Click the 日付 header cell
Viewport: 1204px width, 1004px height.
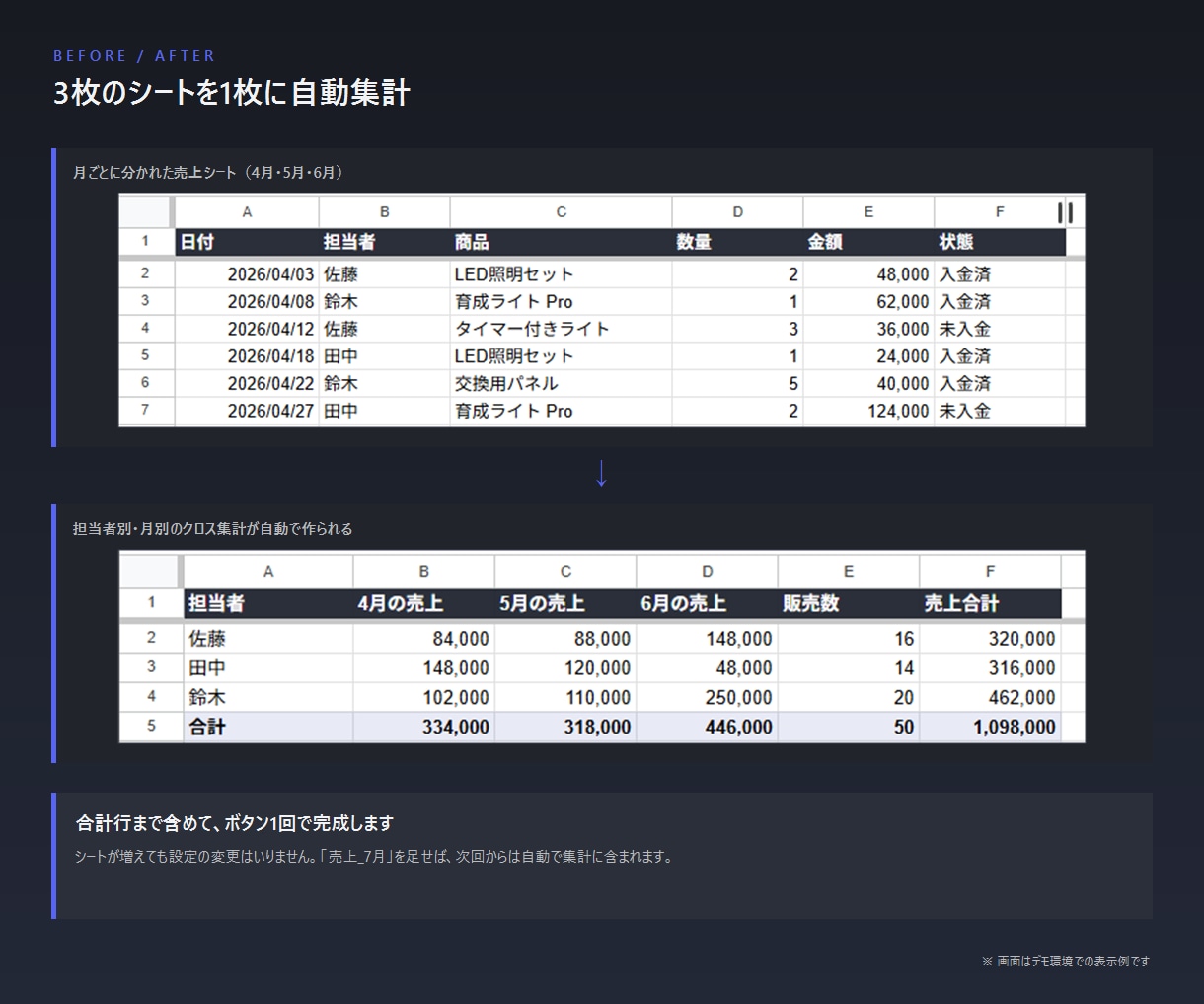[247, 242]
